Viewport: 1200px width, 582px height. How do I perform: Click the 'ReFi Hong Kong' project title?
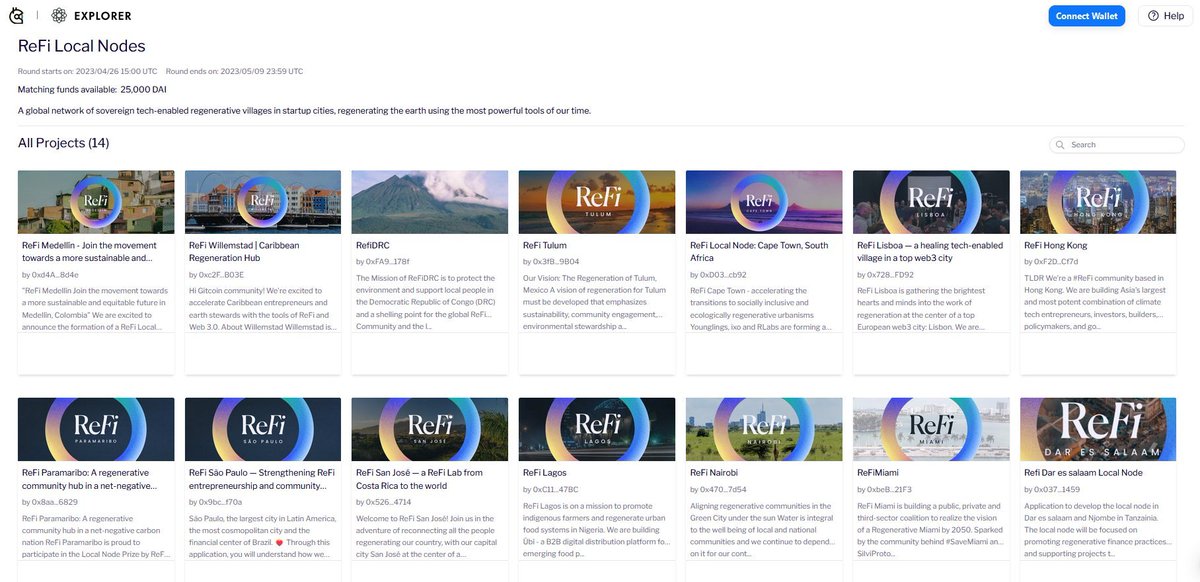(1056, 245)
